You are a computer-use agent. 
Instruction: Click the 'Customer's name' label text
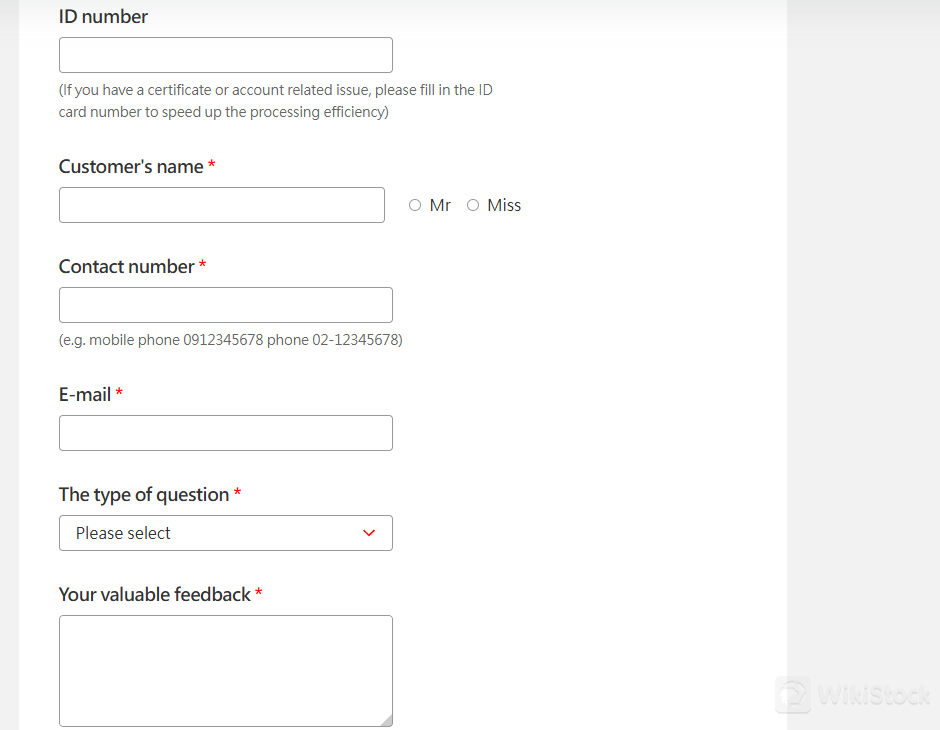point(131,167)
